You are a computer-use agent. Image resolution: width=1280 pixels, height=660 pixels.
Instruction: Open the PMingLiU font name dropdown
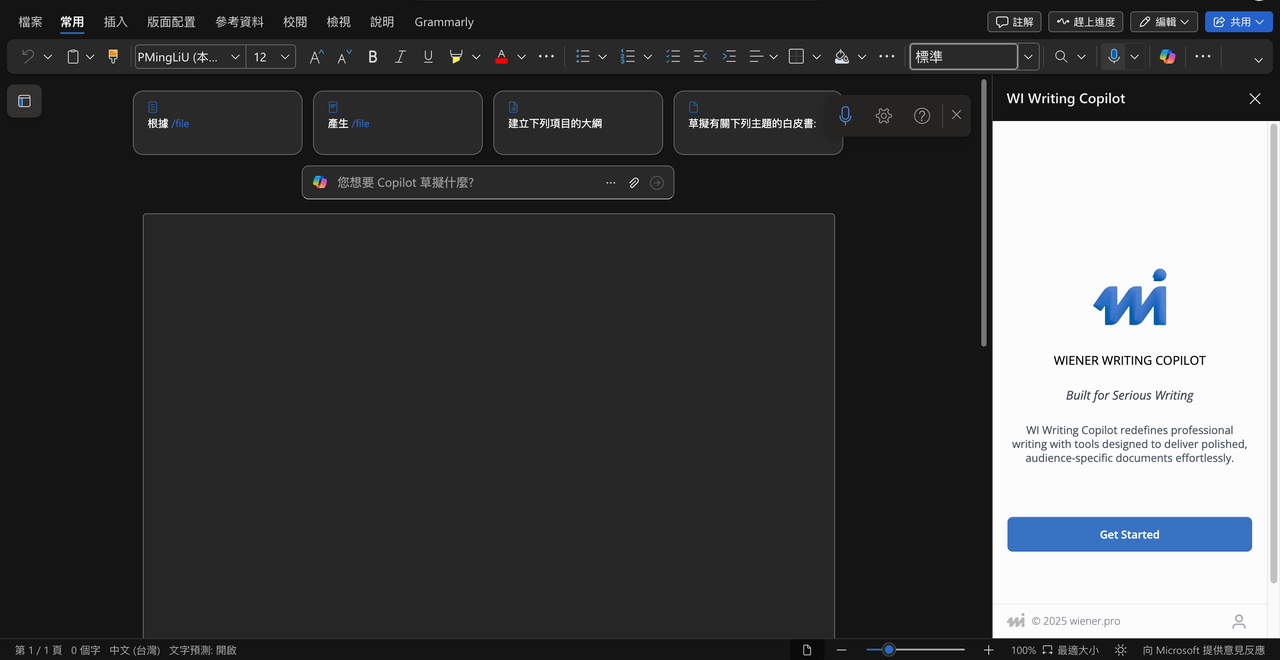[236, 57]
